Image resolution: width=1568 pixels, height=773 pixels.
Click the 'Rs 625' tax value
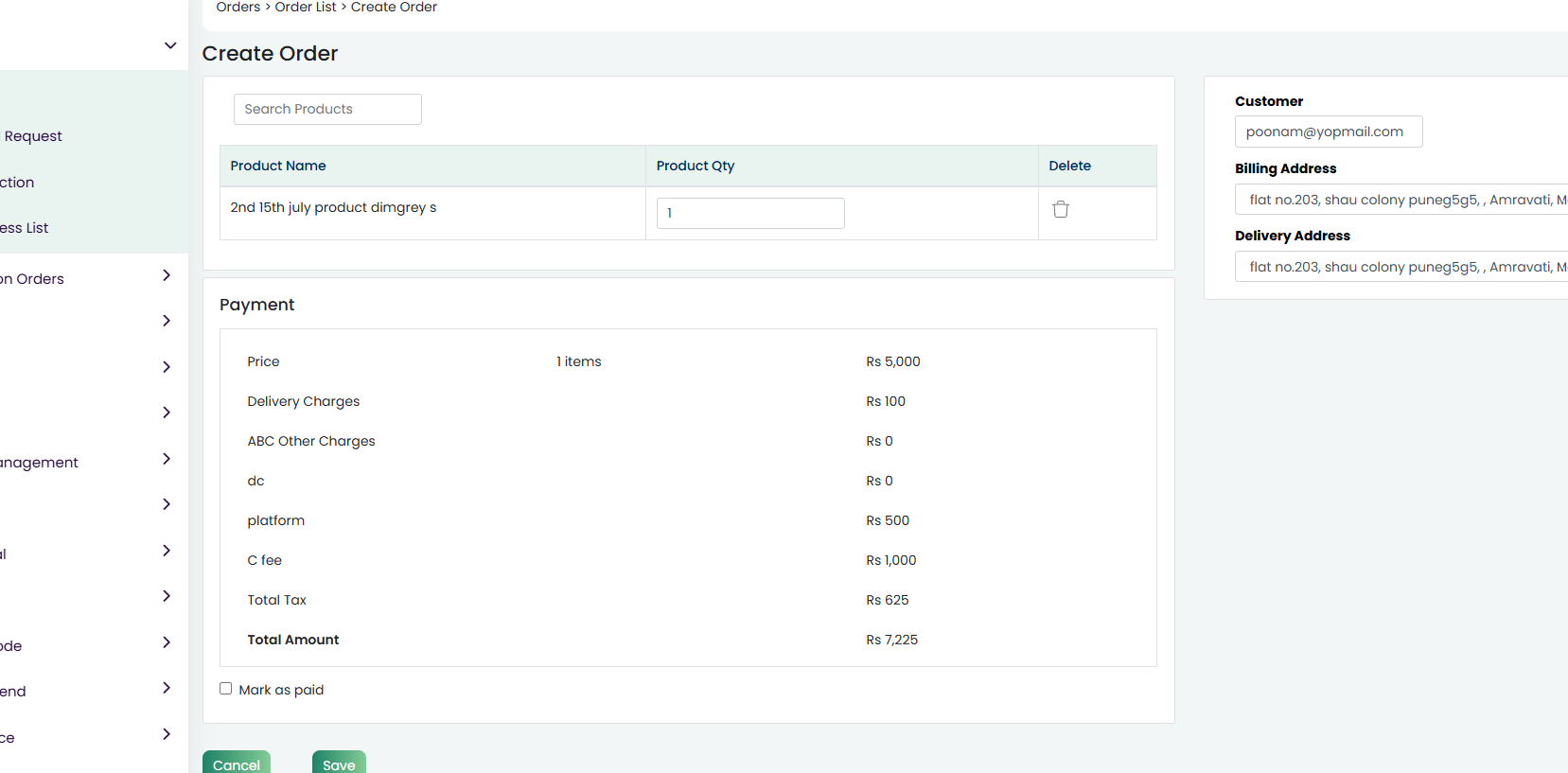pos(888,600)
